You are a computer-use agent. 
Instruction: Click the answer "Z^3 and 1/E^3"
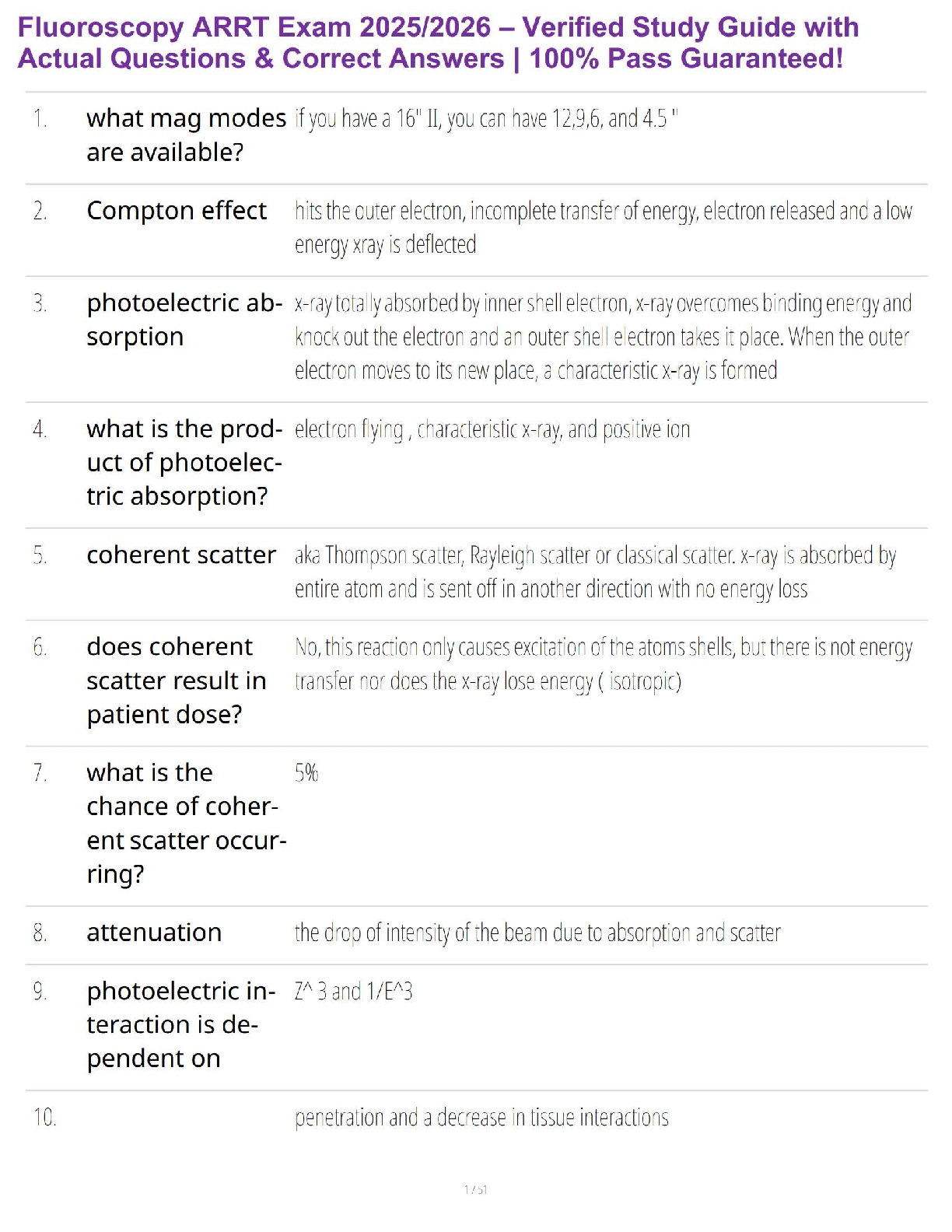click(353, 992)
